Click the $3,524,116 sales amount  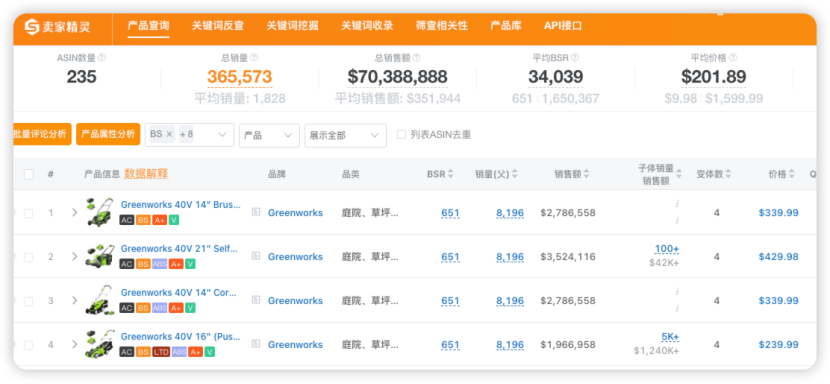click(x=568, y=257)
